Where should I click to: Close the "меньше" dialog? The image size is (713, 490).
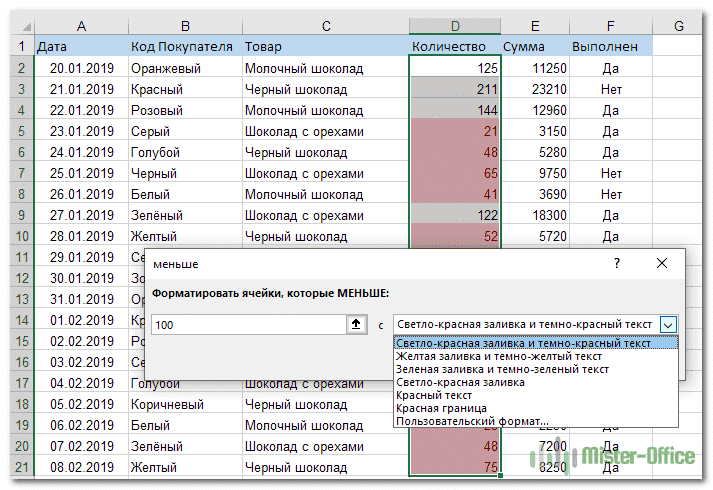[x=661, y=264]
